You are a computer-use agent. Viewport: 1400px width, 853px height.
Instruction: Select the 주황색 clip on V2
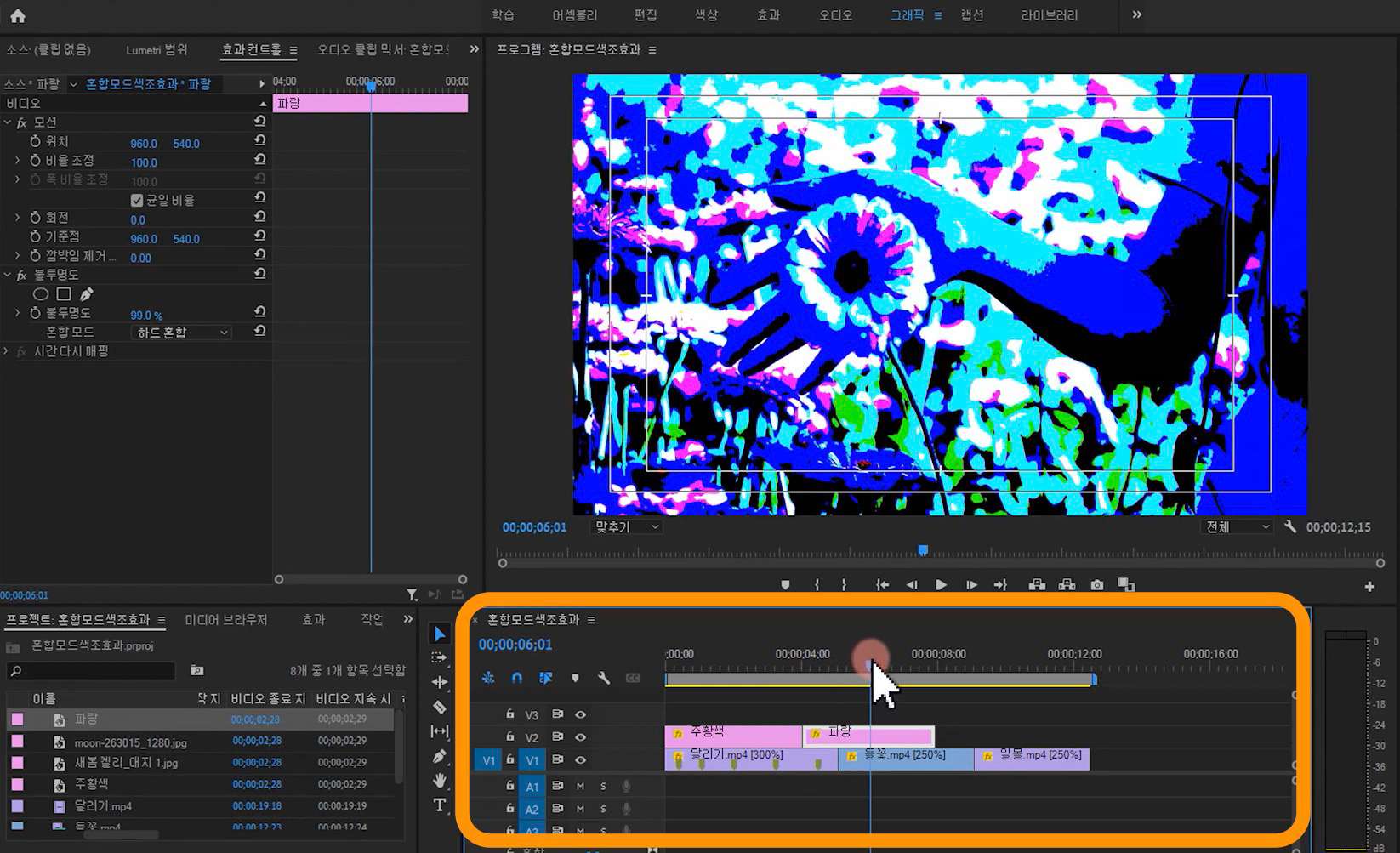[733, 736]
